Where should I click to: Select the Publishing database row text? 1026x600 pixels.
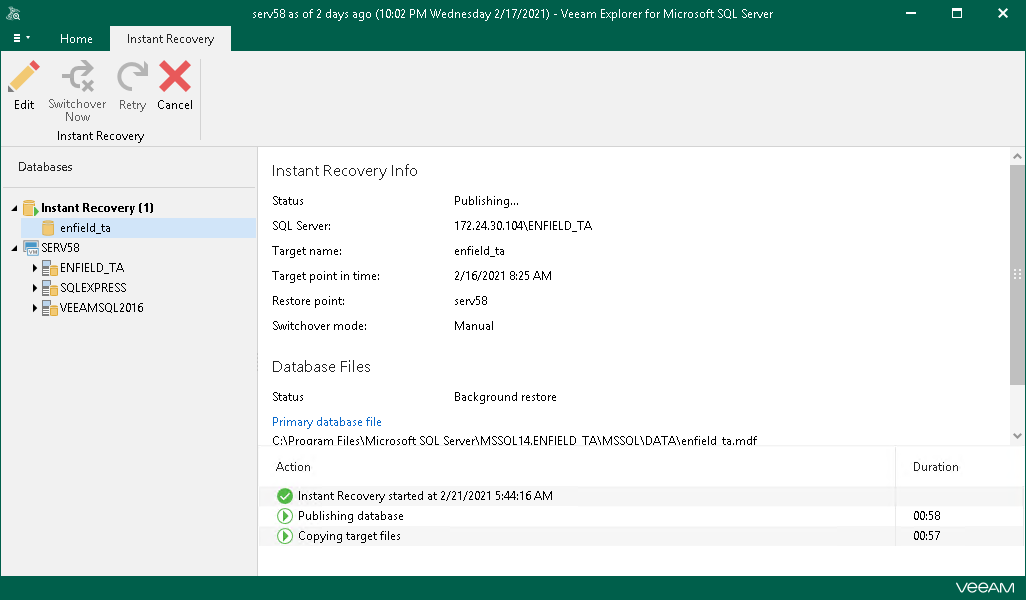tap(351, 516)
